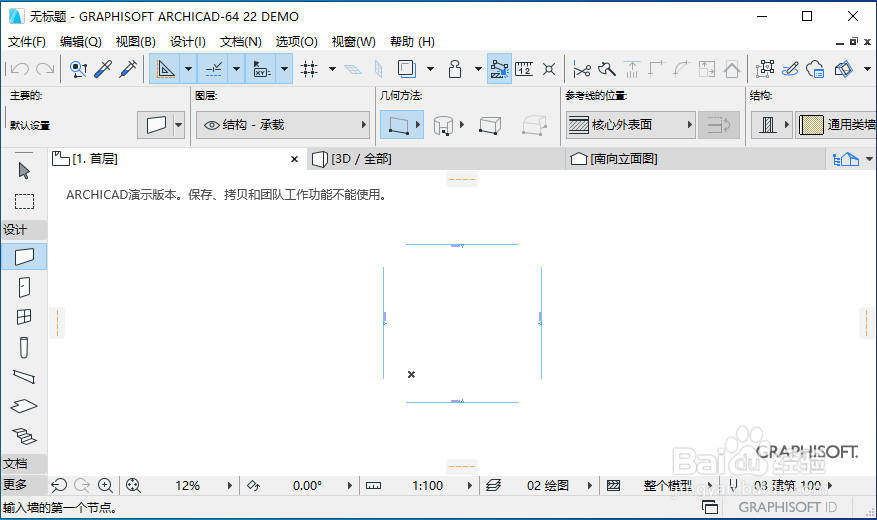
Task: Expand the 文档 toolbox section
Action: click(24, 464)
